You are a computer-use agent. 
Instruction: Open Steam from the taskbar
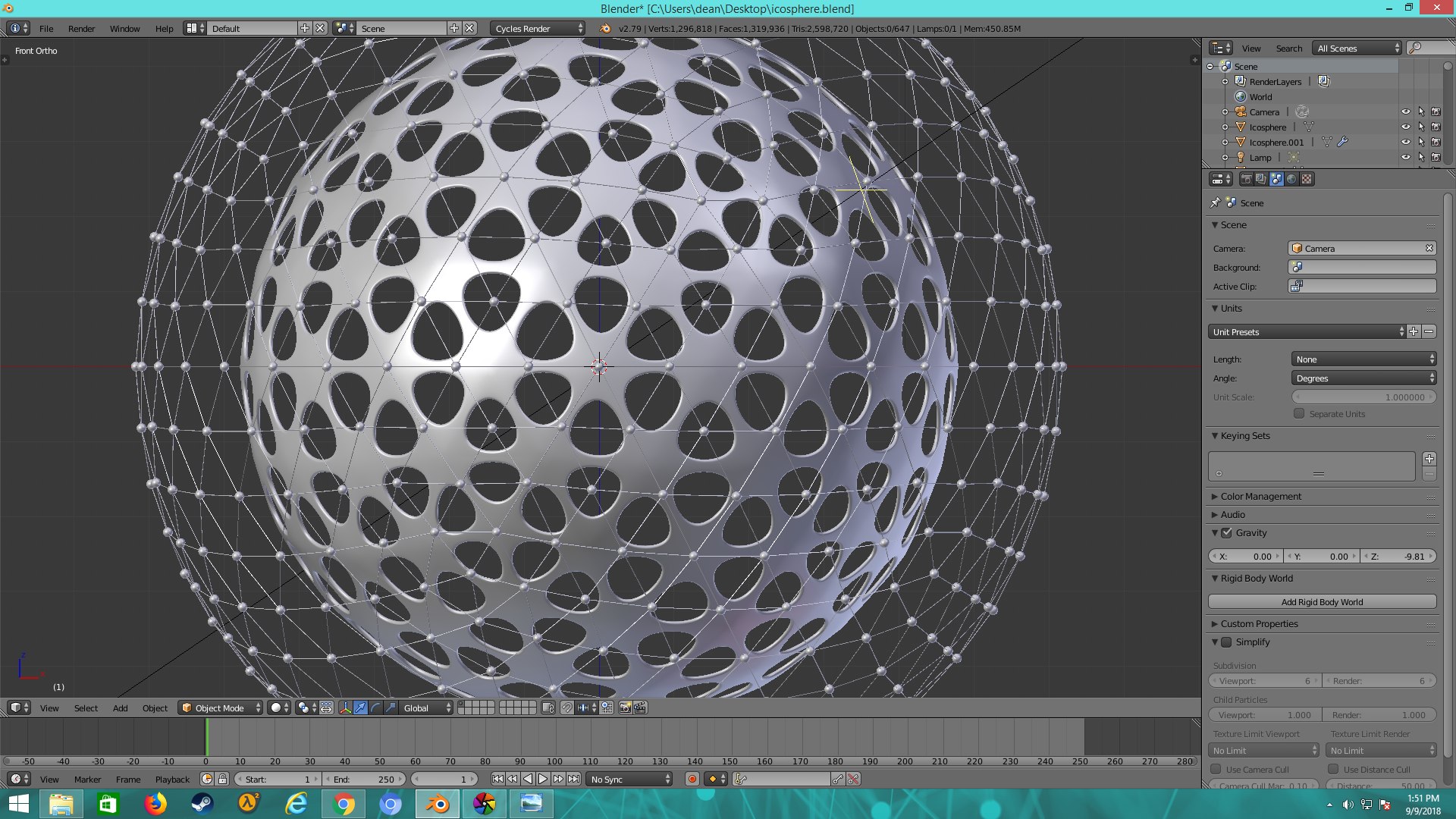click(x=202, y=803)
